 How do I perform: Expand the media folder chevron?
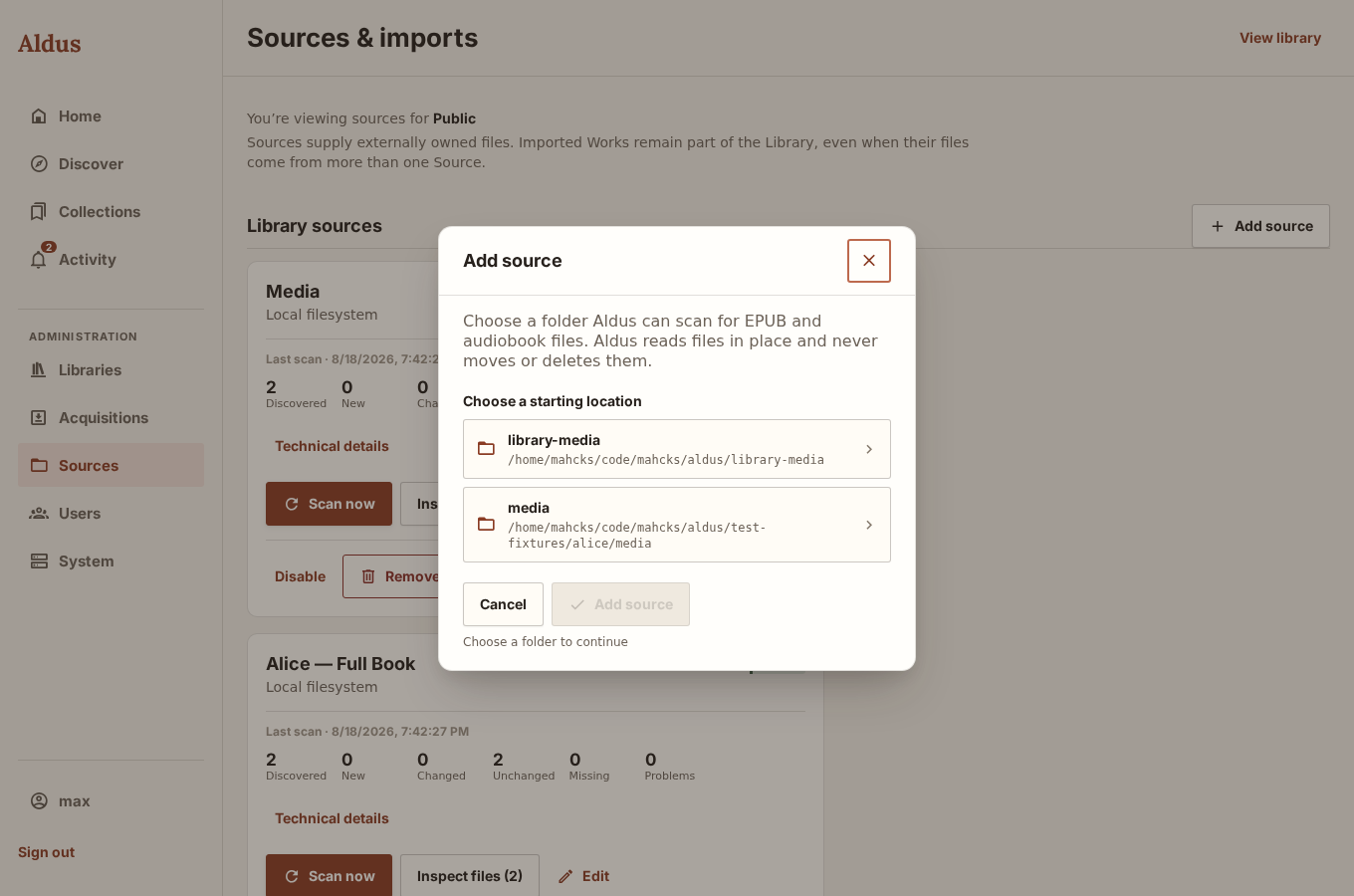pyautogui.click(x=869, y=525)
